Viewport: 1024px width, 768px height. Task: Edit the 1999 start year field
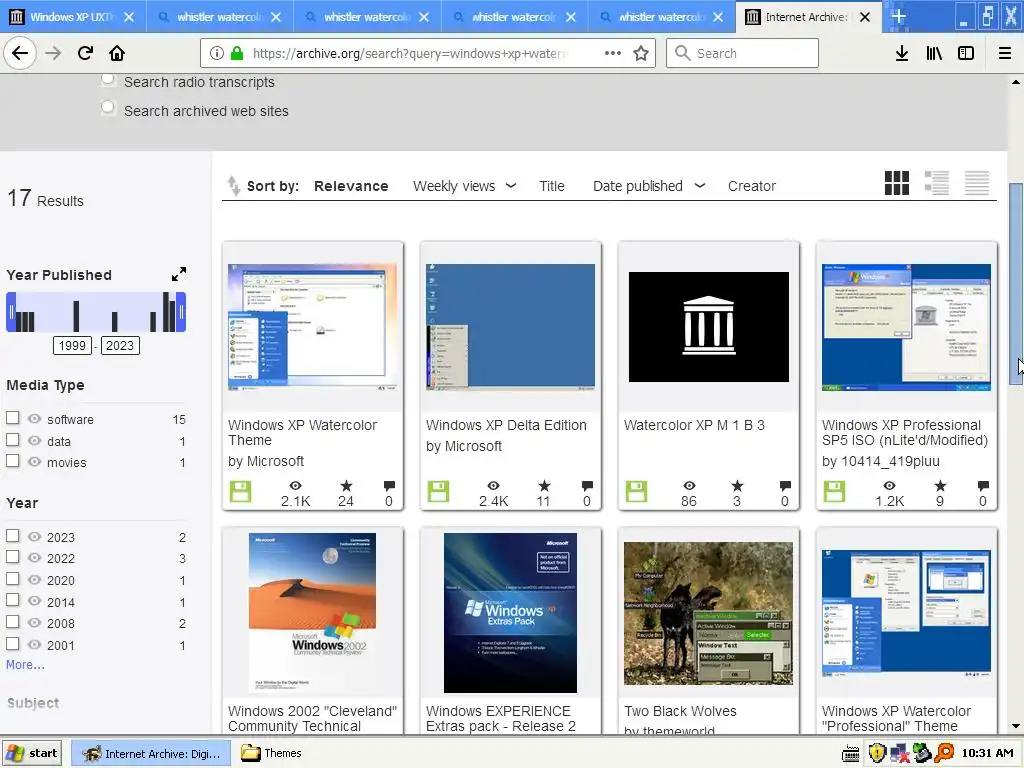72,345
